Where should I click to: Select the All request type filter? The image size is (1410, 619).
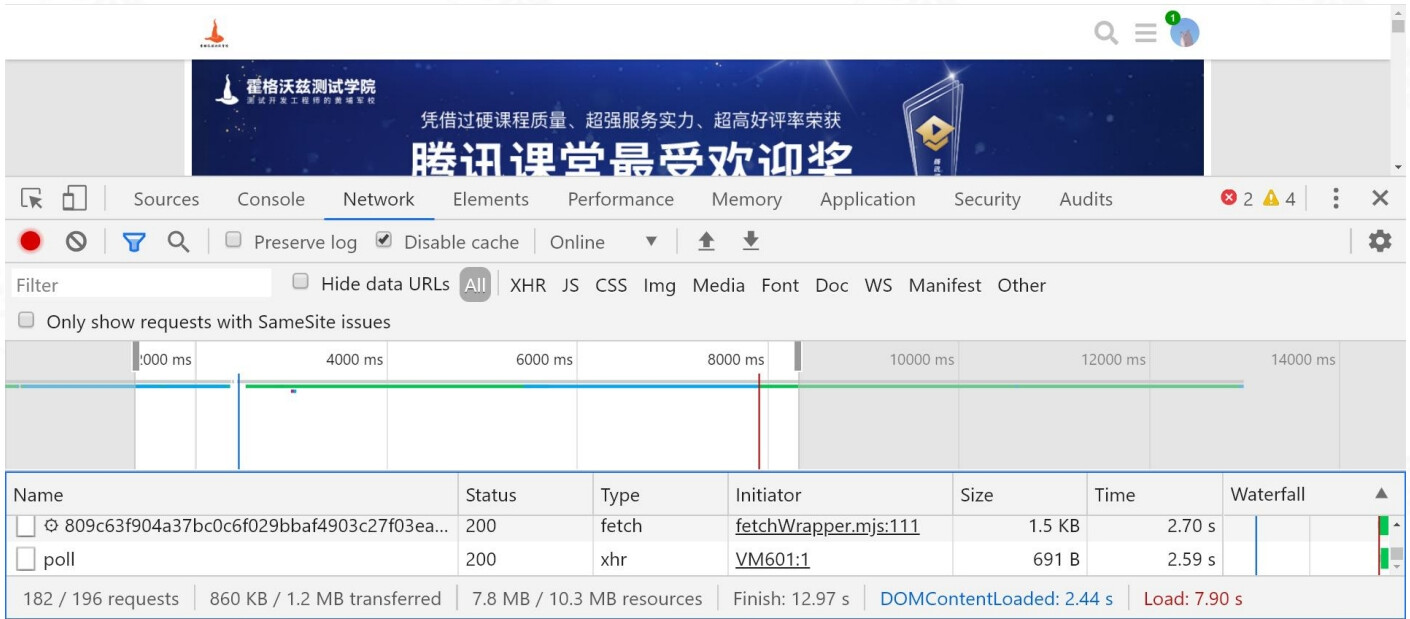click(475, 285)
